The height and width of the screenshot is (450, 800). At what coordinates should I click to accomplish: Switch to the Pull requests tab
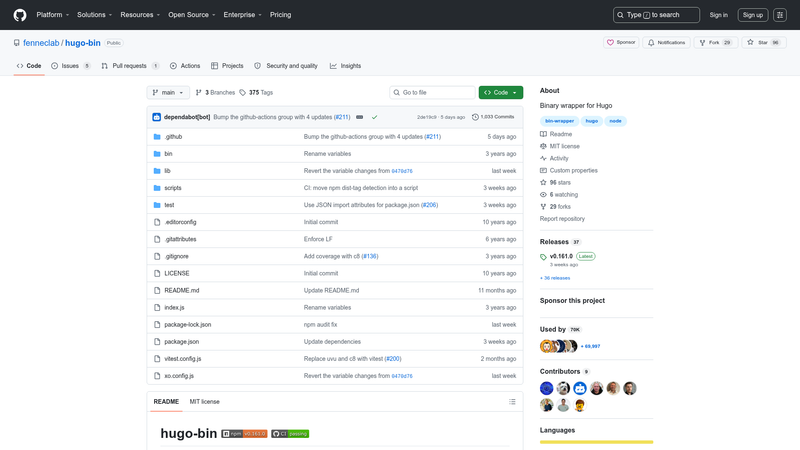coord(130,66)
